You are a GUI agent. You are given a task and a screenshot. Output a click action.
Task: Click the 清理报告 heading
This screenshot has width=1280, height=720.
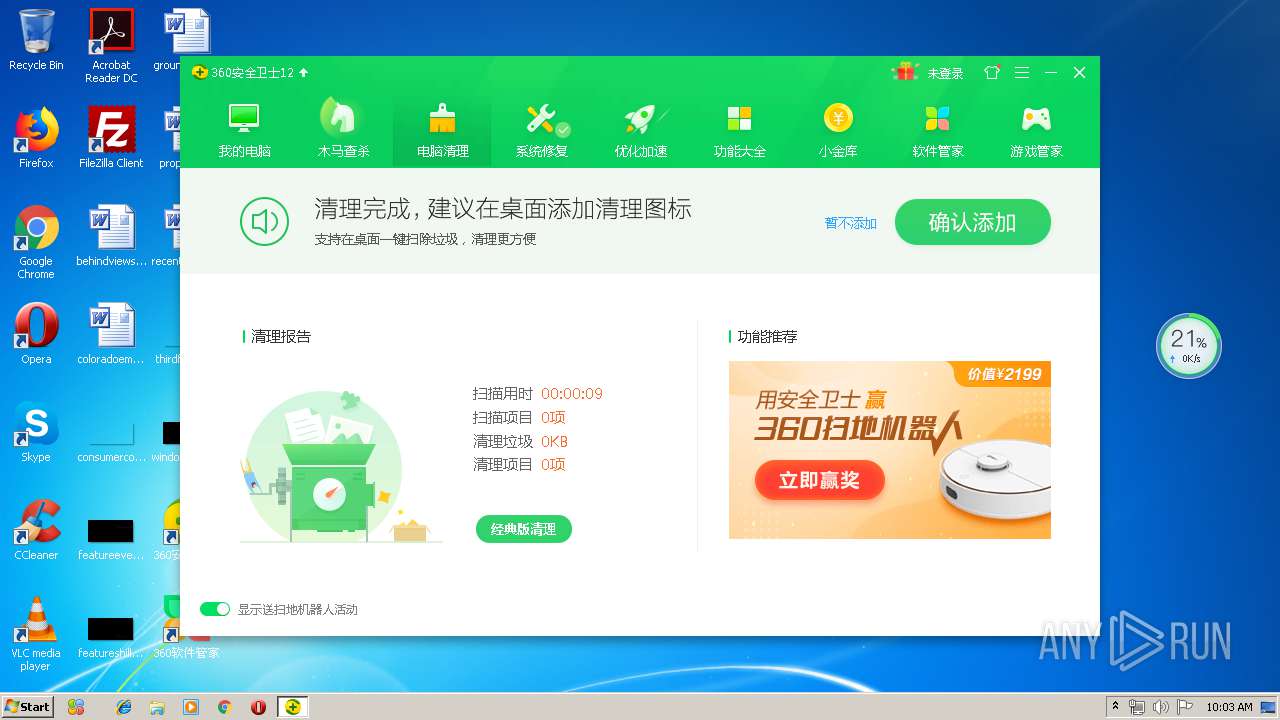click(x=280, y=337)
